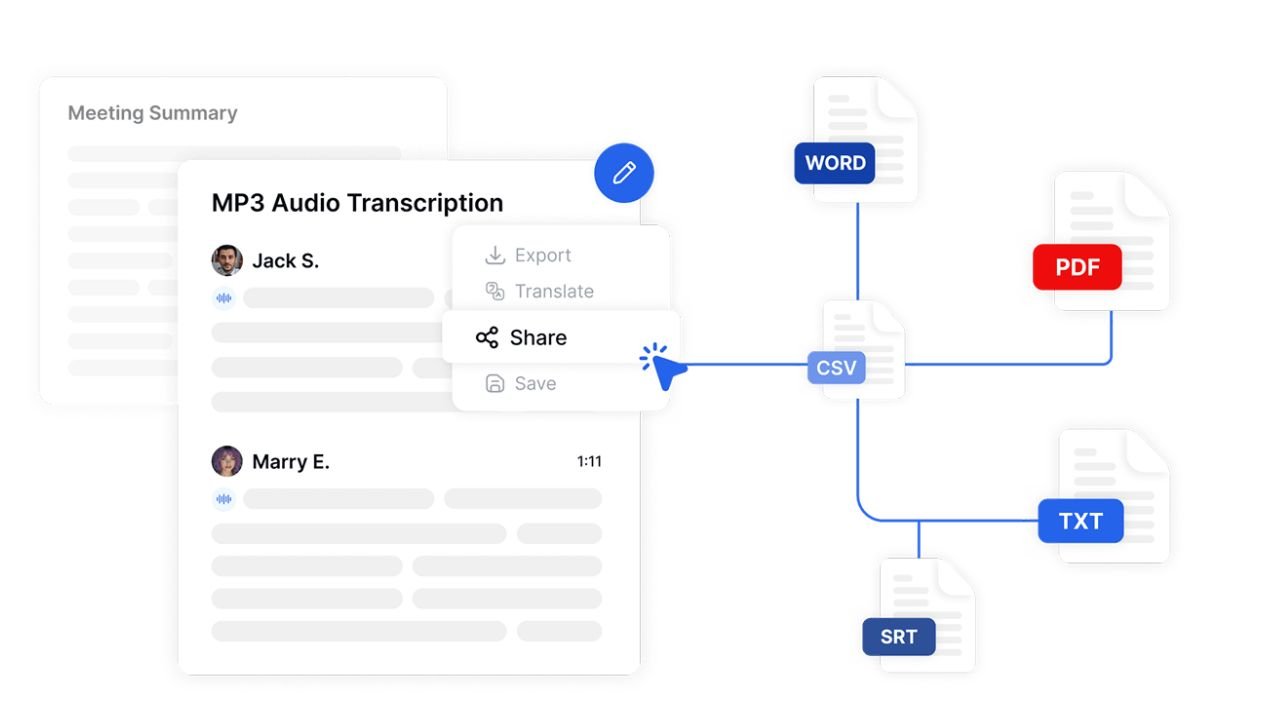This screenshot has height=720, width=1280.
Task: Choose Export from the context menu
Action: click(x=543, y=255)
